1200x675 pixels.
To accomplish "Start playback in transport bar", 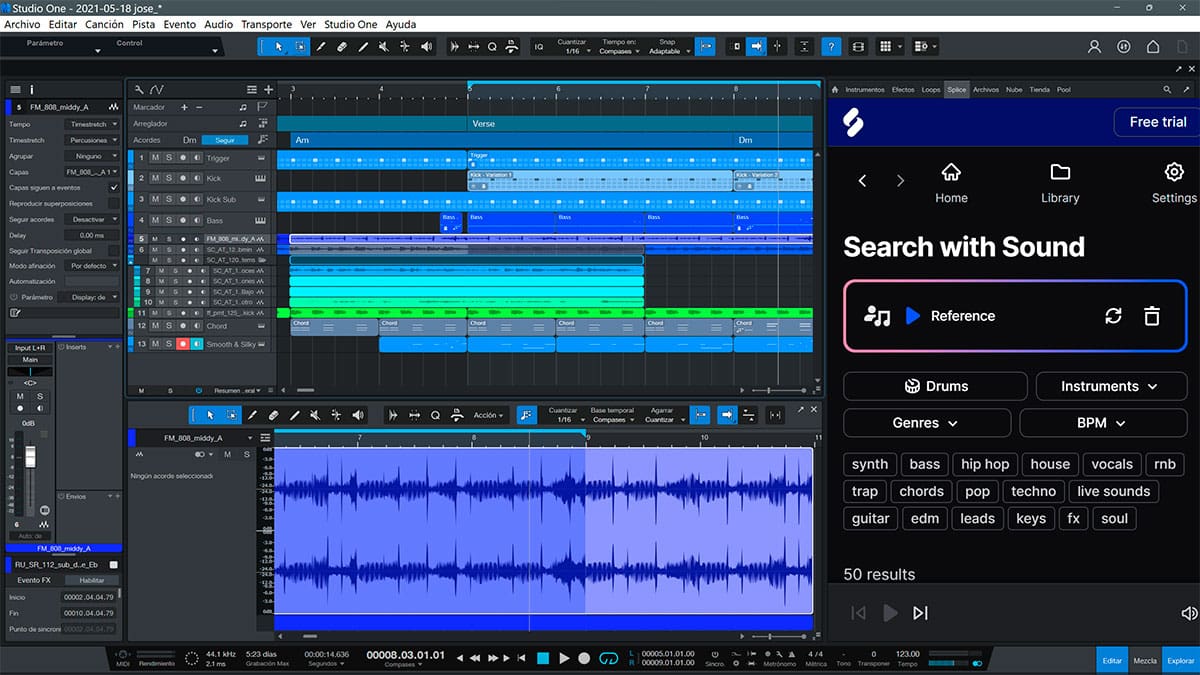I will pos(564,658).
